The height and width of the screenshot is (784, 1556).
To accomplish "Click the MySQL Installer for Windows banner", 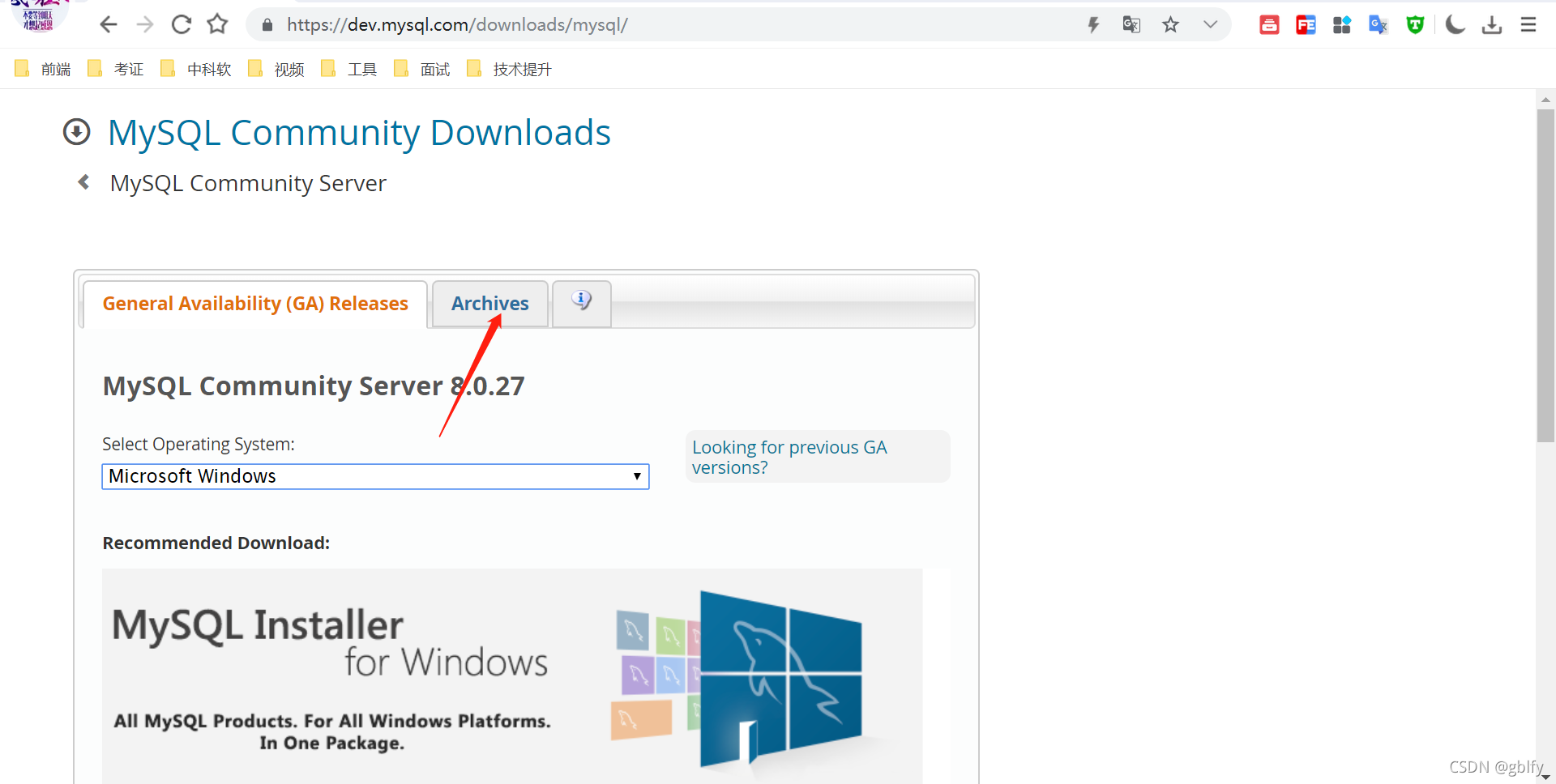I will click(x=512, y=676).
